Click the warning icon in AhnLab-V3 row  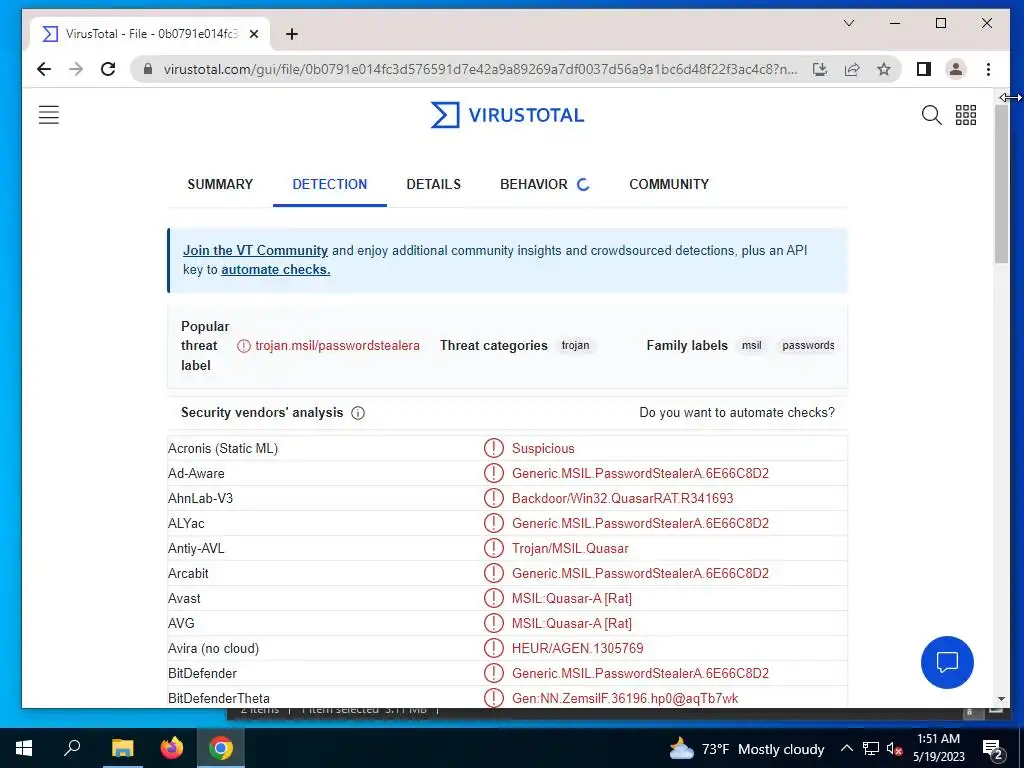494,498
